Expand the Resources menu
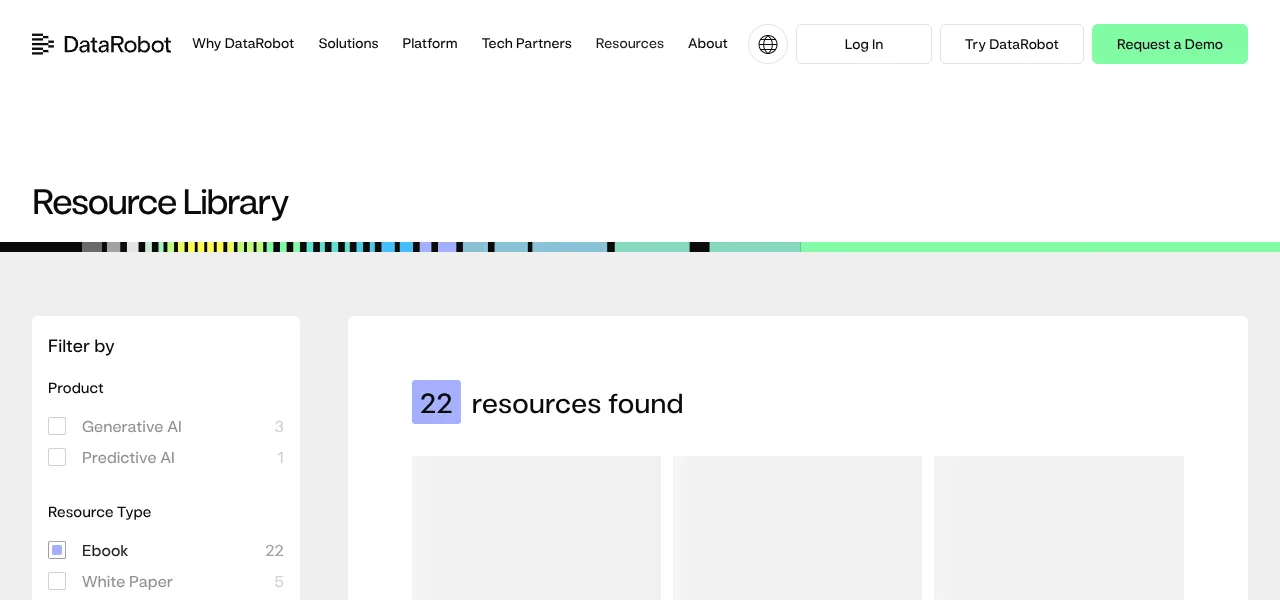The width and height of the screenshot is (1280, 600). pyautogui.click(x=630, y=44)
